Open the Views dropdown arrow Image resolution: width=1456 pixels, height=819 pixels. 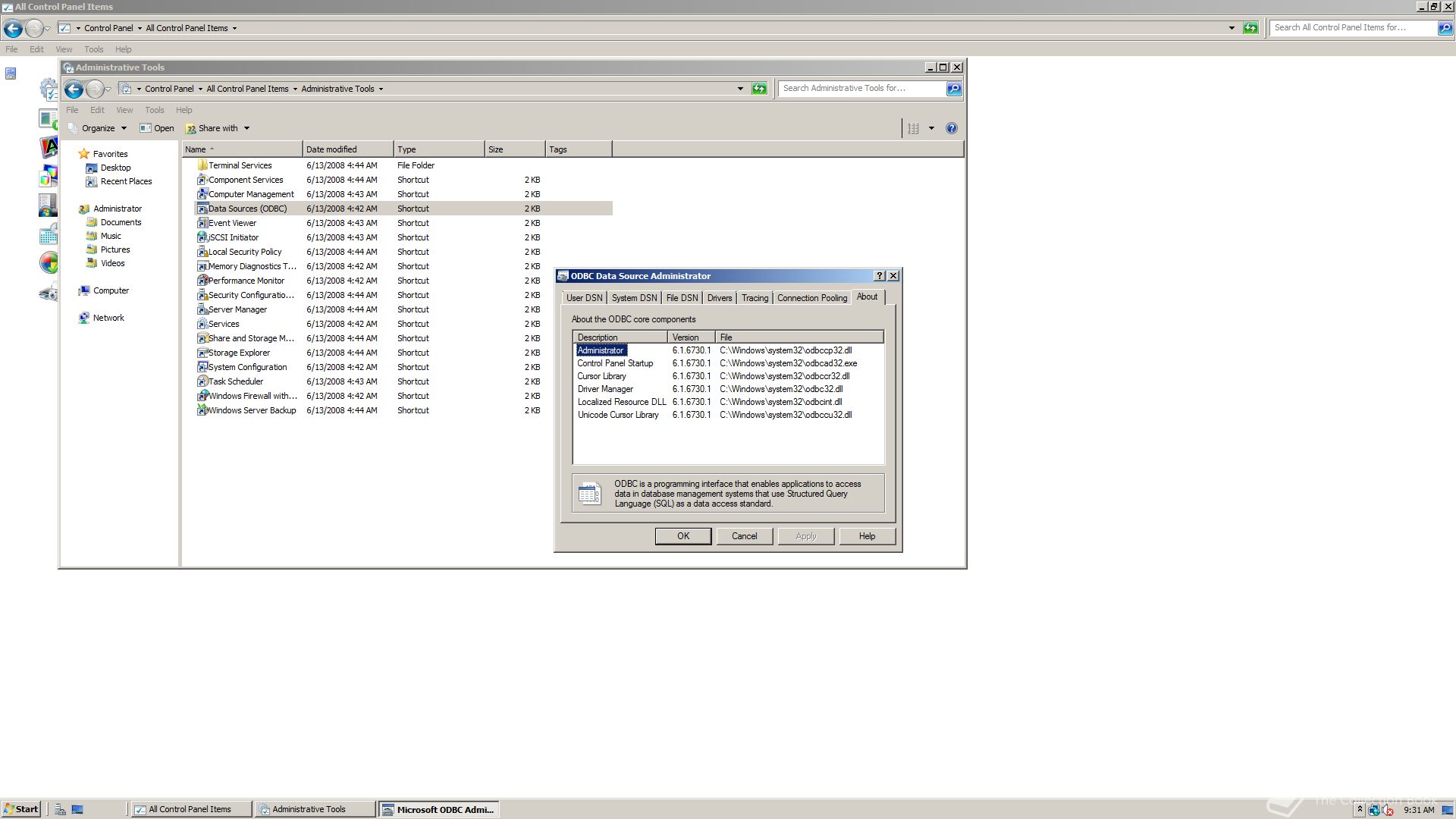point(931,128)
